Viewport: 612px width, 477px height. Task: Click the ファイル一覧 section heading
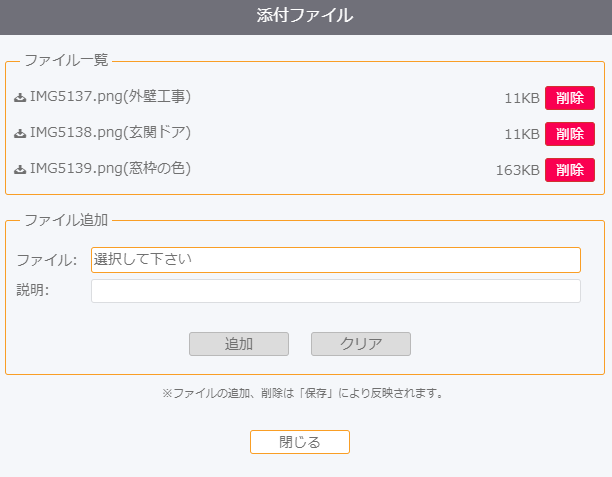(66, 61)
